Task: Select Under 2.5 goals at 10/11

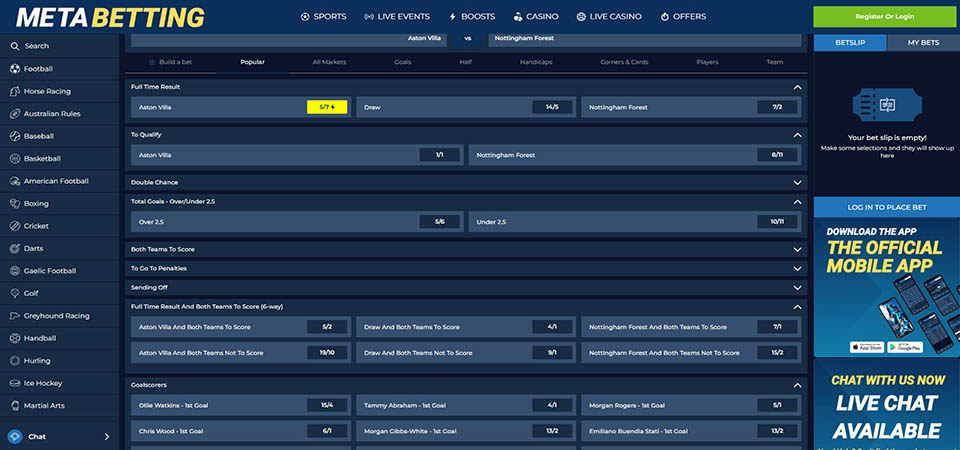Action: [777, 222]
